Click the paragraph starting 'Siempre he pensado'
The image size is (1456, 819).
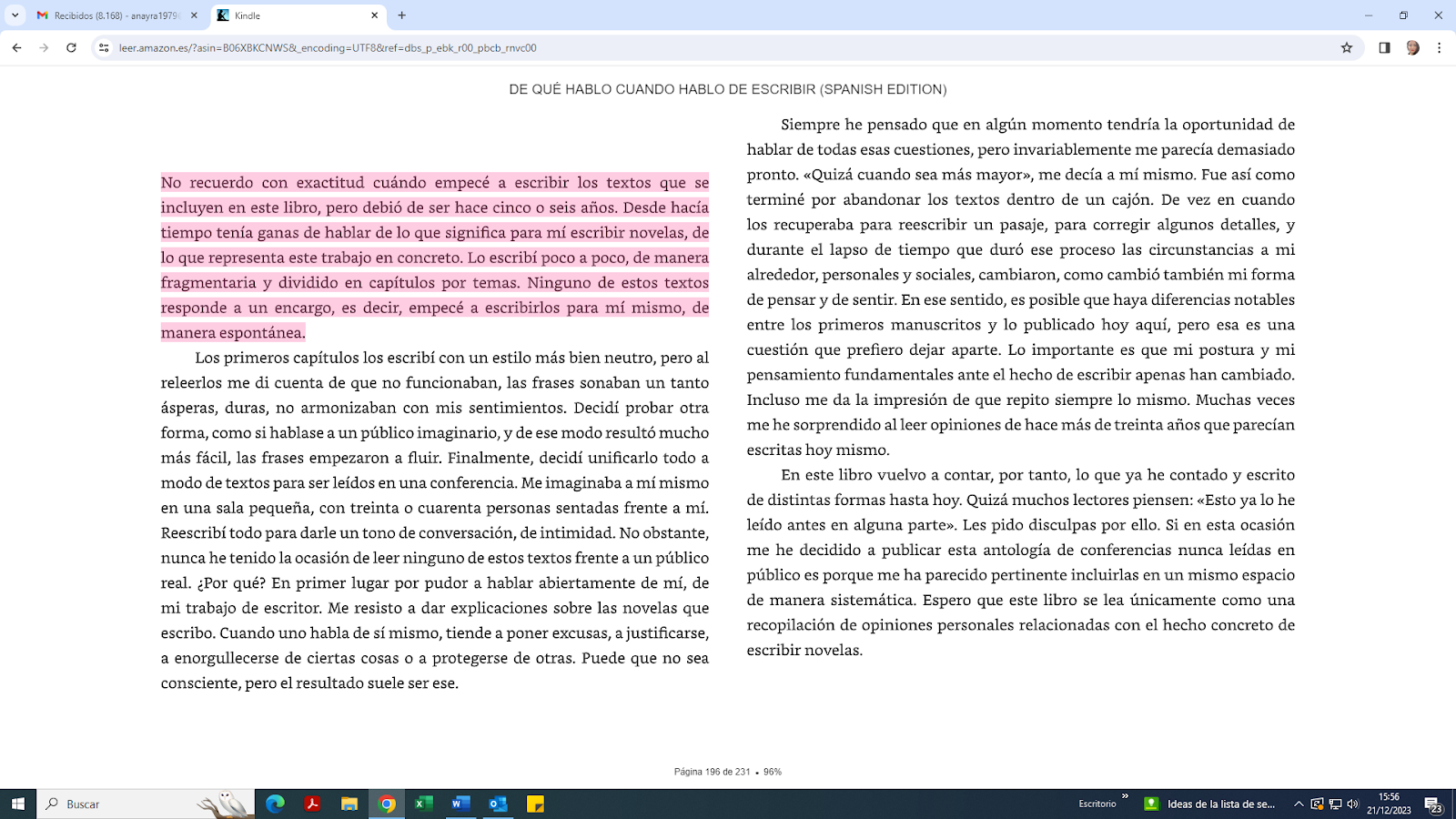(1021, 287)
